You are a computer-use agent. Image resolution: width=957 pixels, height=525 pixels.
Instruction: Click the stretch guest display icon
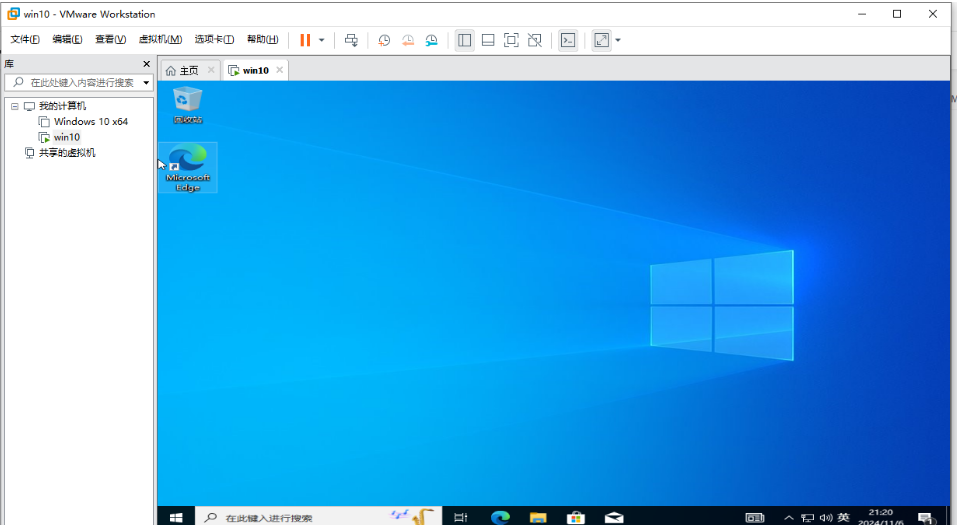point(601,40)
